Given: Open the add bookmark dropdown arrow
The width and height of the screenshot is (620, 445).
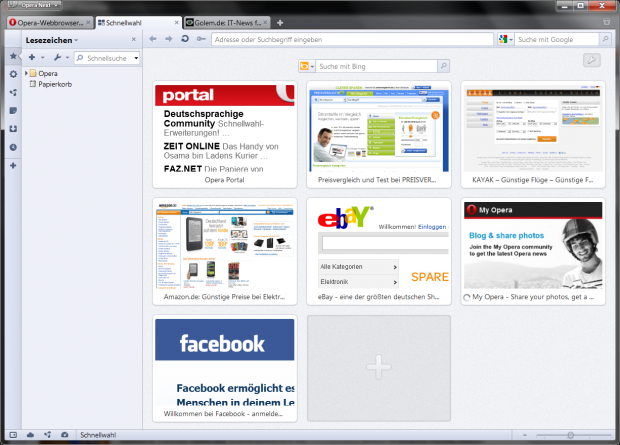Looking at the screenshot, I should coord(42,58).
